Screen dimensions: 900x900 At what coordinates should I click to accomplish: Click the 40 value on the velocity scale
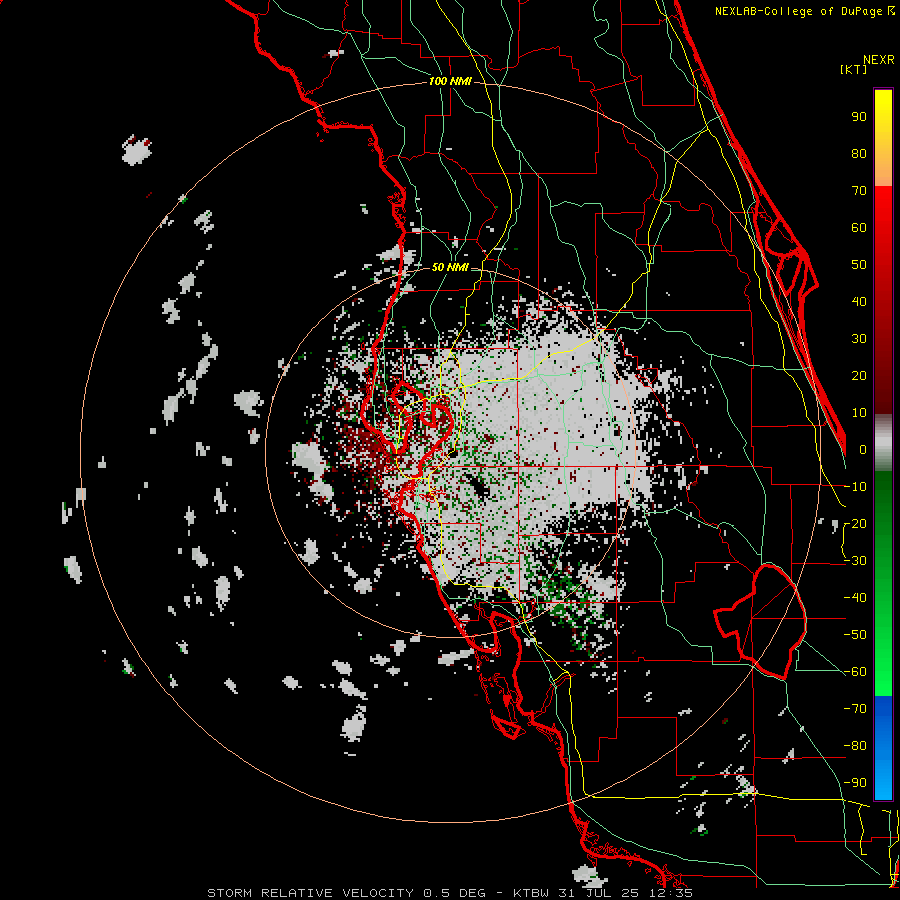(x=859, y=302)
